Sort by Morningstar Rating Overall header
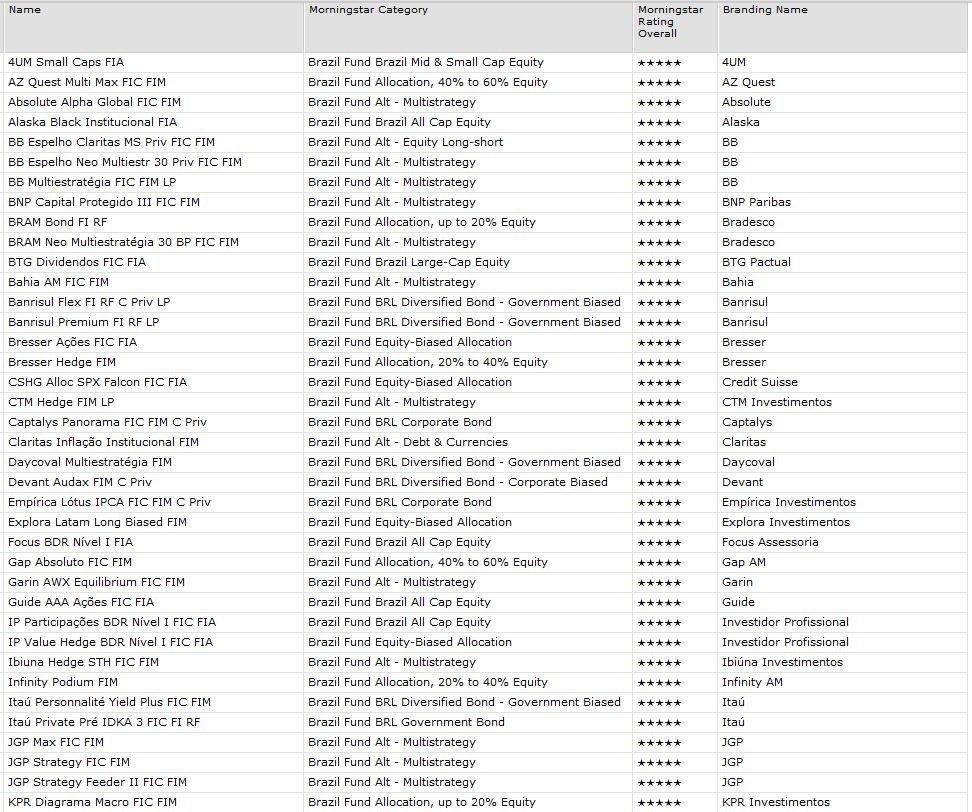This screenshot has height=812, width=972. pos(670,22)
